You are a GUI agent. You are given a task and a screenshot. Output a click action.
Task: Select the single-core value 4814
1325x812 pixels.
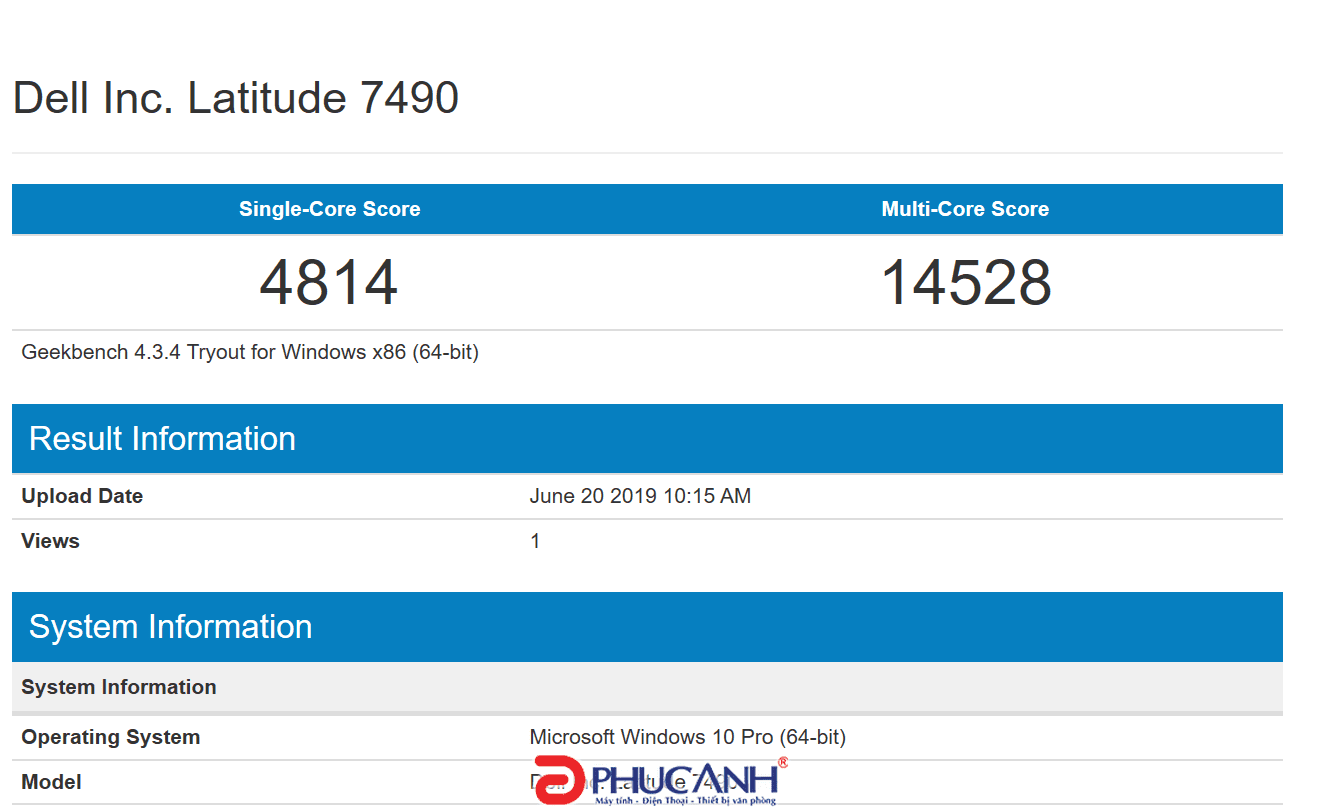click(x=329, y=282)
